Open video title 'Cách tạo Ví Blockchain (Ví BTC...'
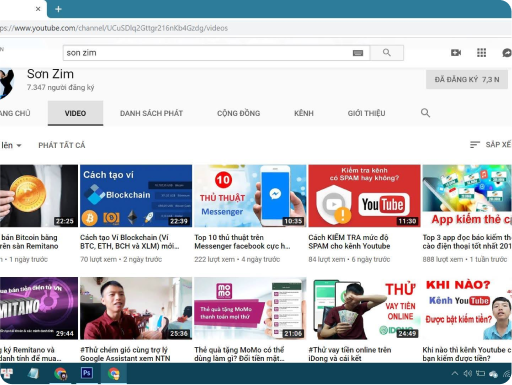This screenshot has width=512, height=385. 130,242
